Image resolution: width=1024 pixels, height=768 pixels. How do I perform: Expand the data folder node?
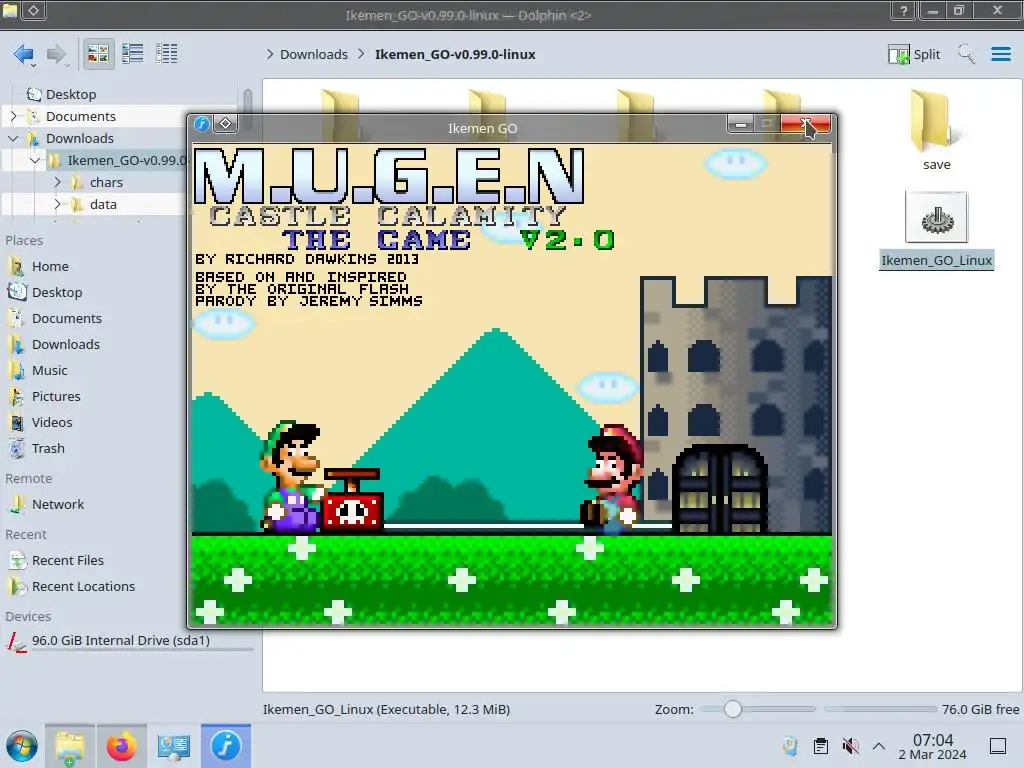tap(57, 204)
